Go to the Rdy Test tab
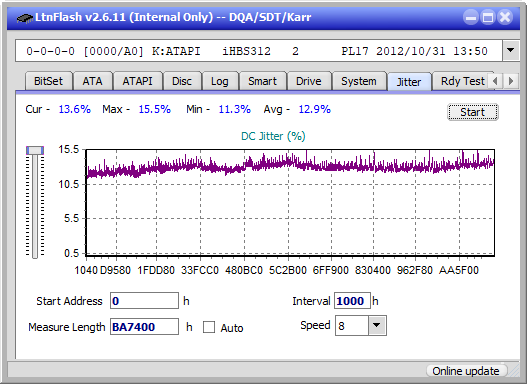 tap(462, 81)
